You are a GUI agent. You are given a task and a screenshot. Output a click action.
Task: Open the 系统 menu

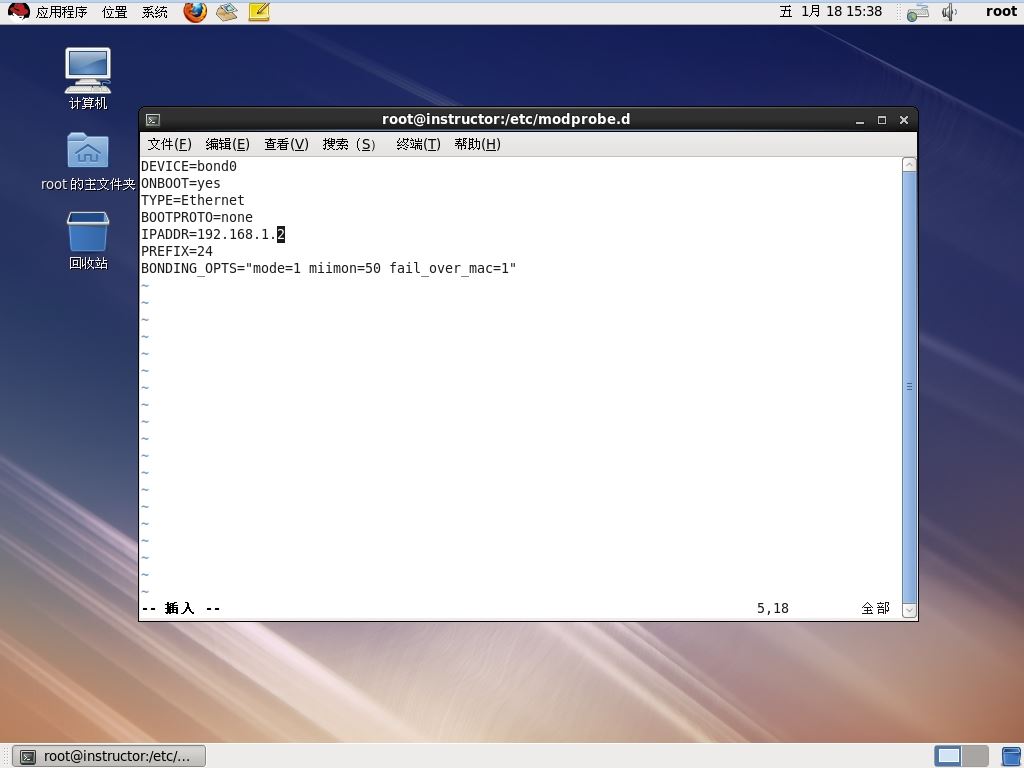(155, 12)
